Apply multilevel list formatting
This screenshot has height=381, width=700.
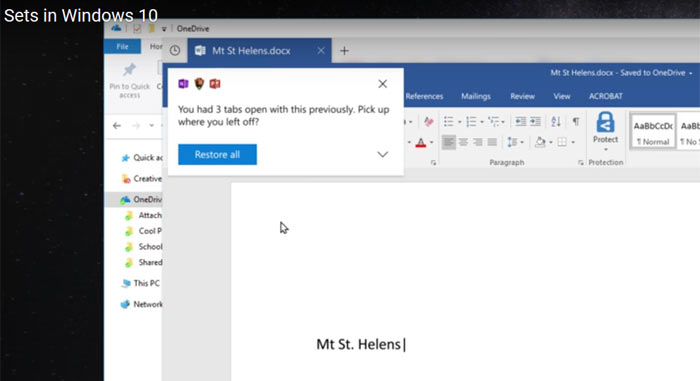point(493,121)
